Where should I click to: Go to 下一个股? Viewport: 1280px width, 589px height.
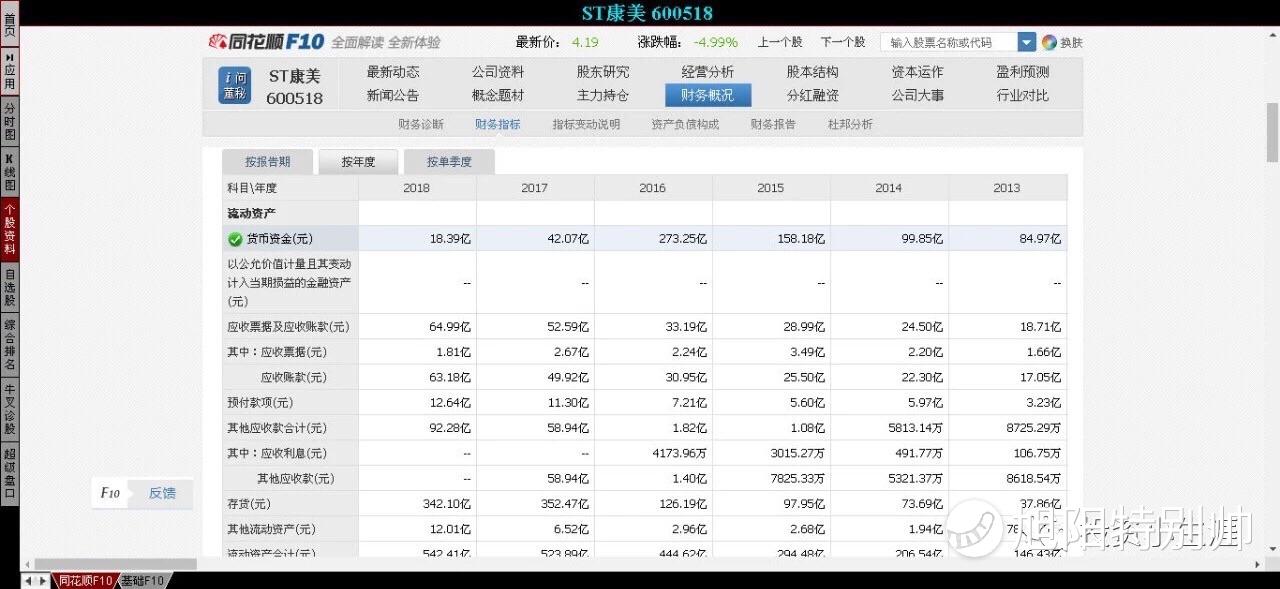843,42
